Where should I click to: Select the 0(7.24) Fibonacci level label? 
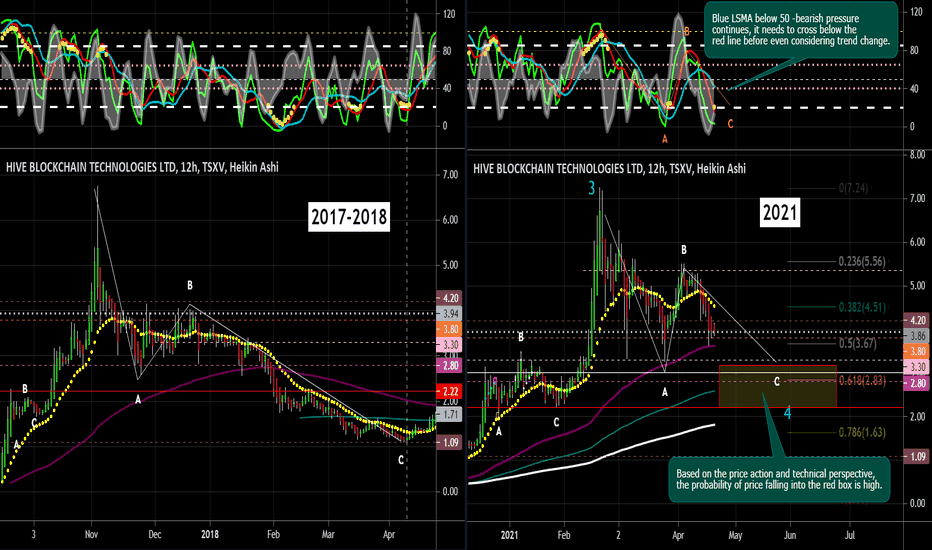click(854, 188)
